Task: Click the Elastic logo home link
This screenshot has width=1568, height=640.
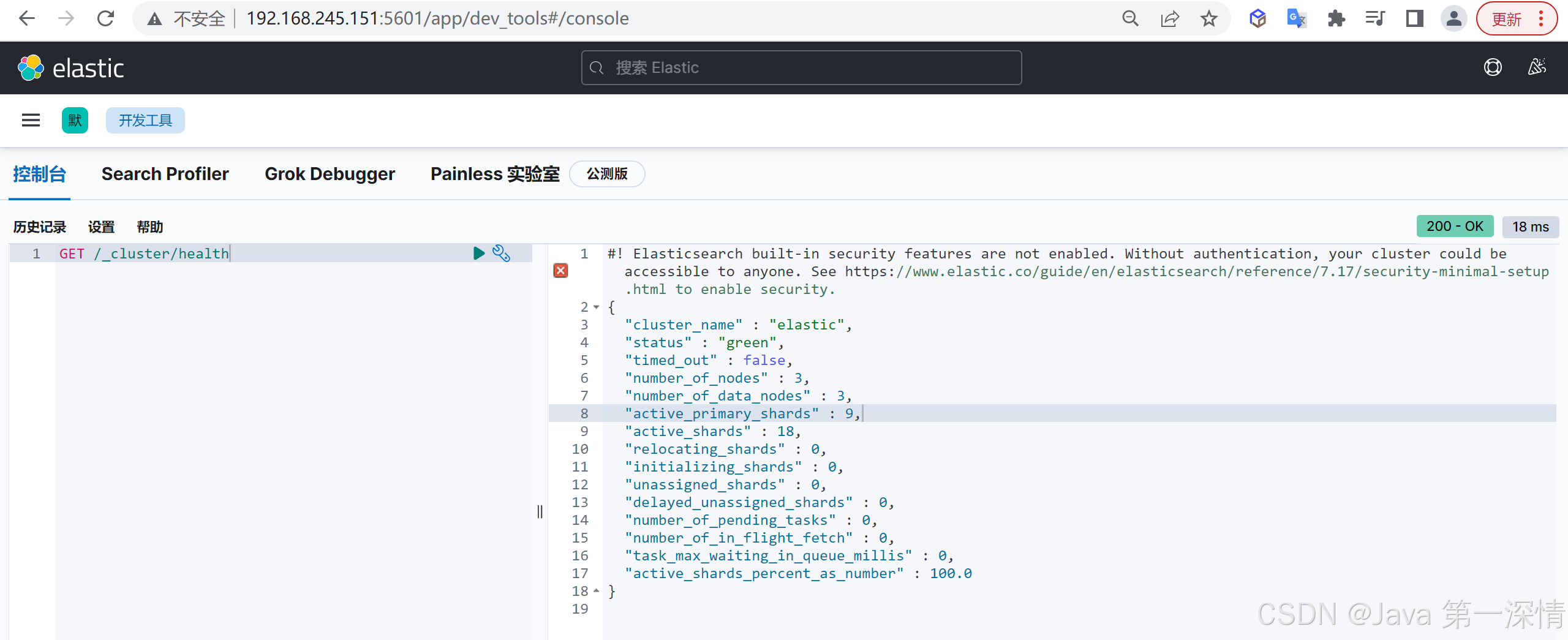Action: pyautogui.click(x=70, y=67)
